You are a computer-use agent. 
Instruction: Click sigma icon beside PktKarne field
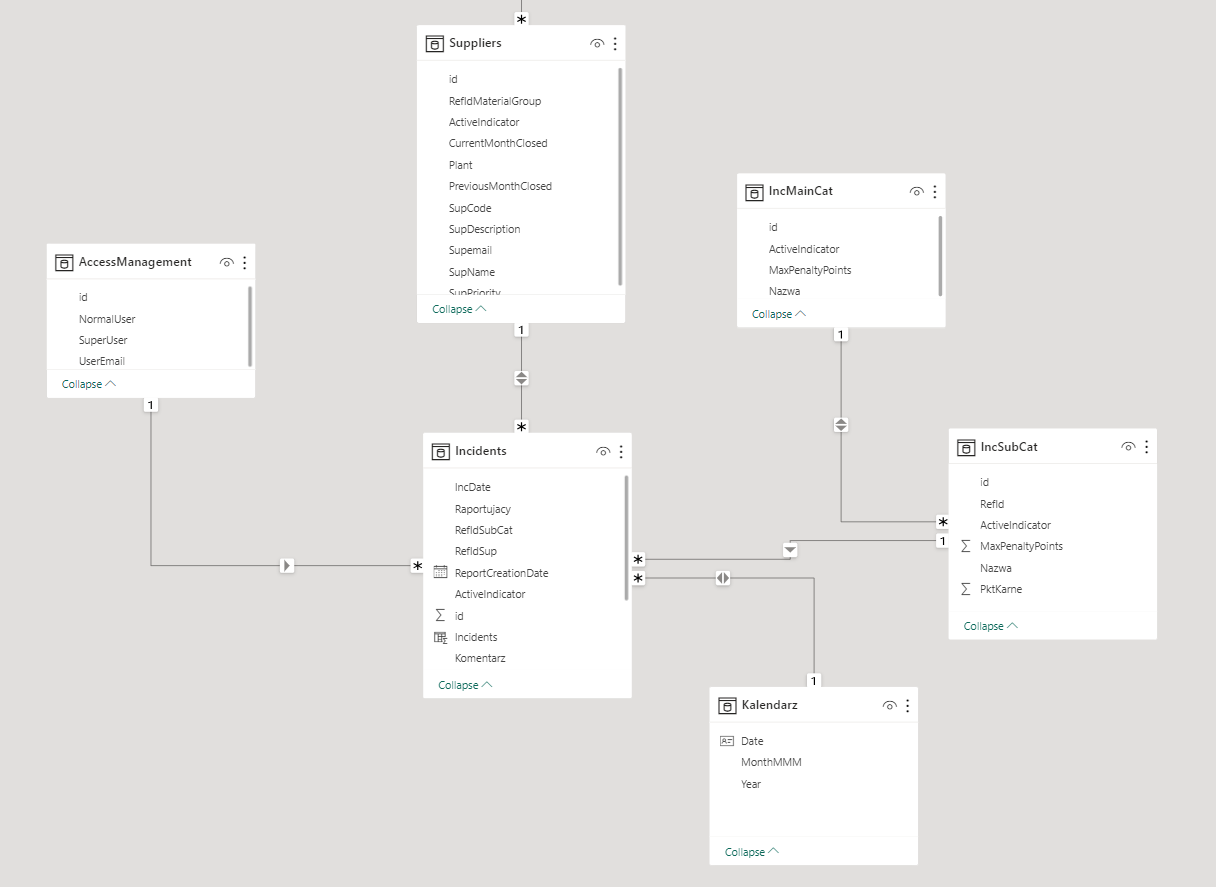(x=966, y=589)
